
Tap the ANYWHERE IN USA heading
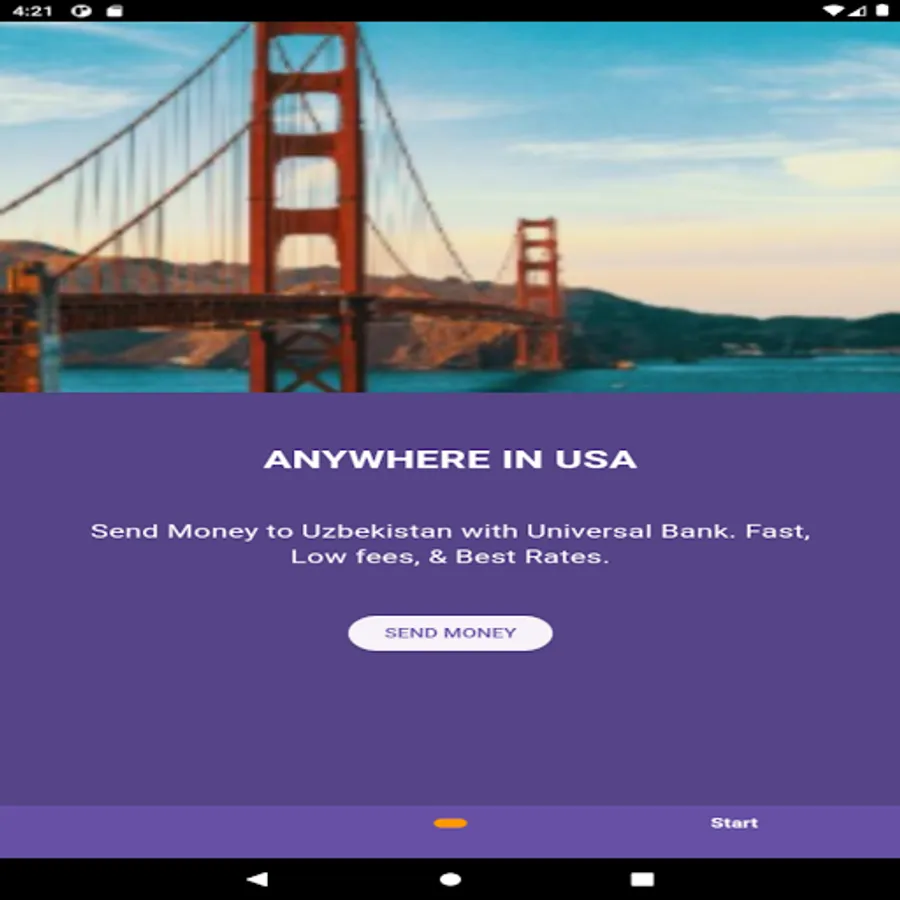click(451, 459)
